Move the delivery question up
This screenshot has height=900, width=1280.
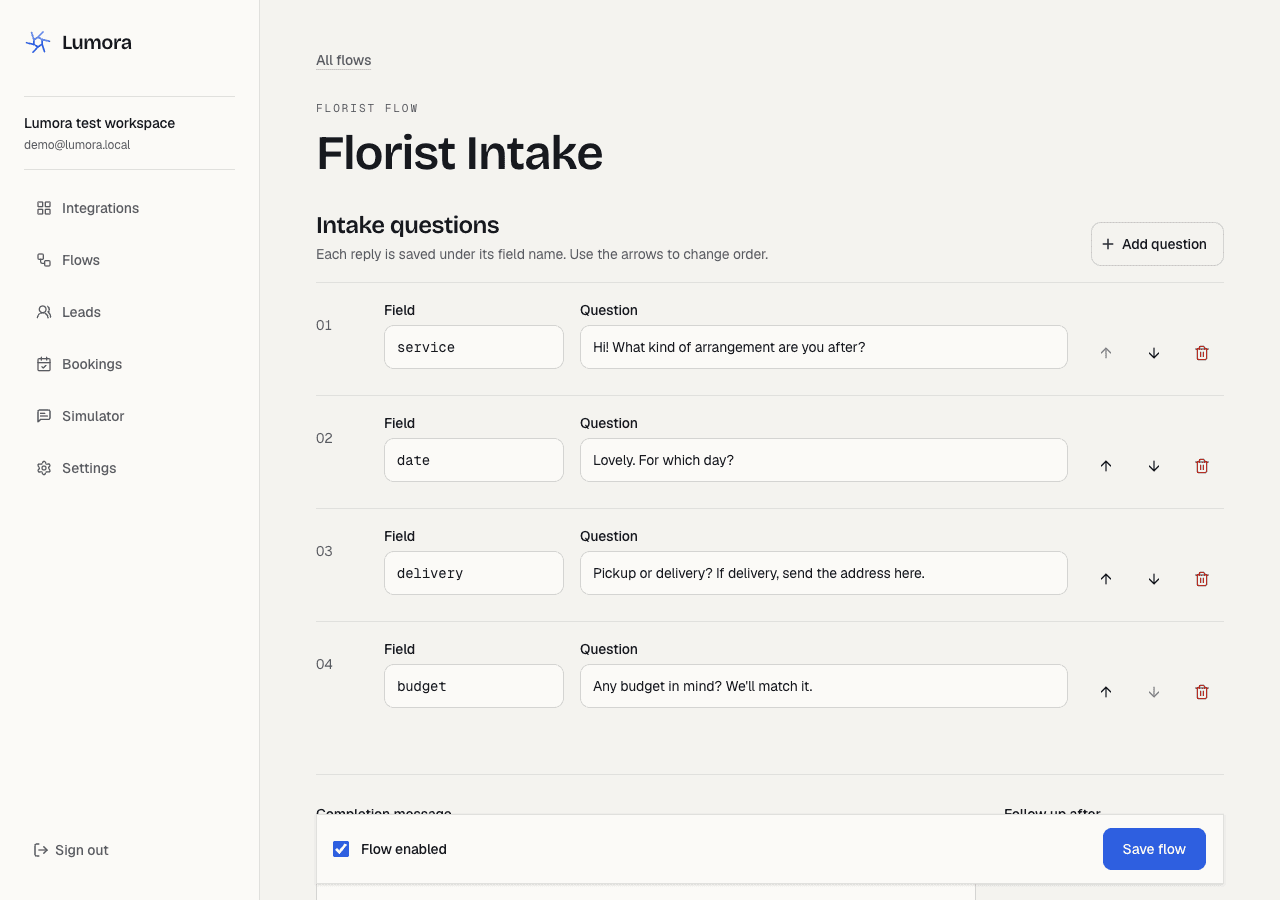coord(1106,579)
